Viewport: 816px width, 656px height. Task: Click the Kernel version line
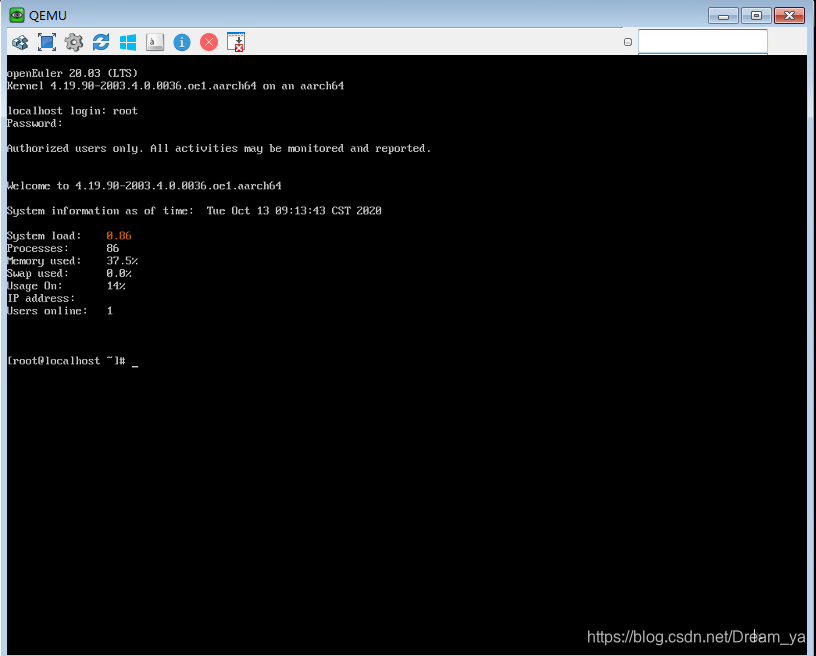click(x=175, y=86)
